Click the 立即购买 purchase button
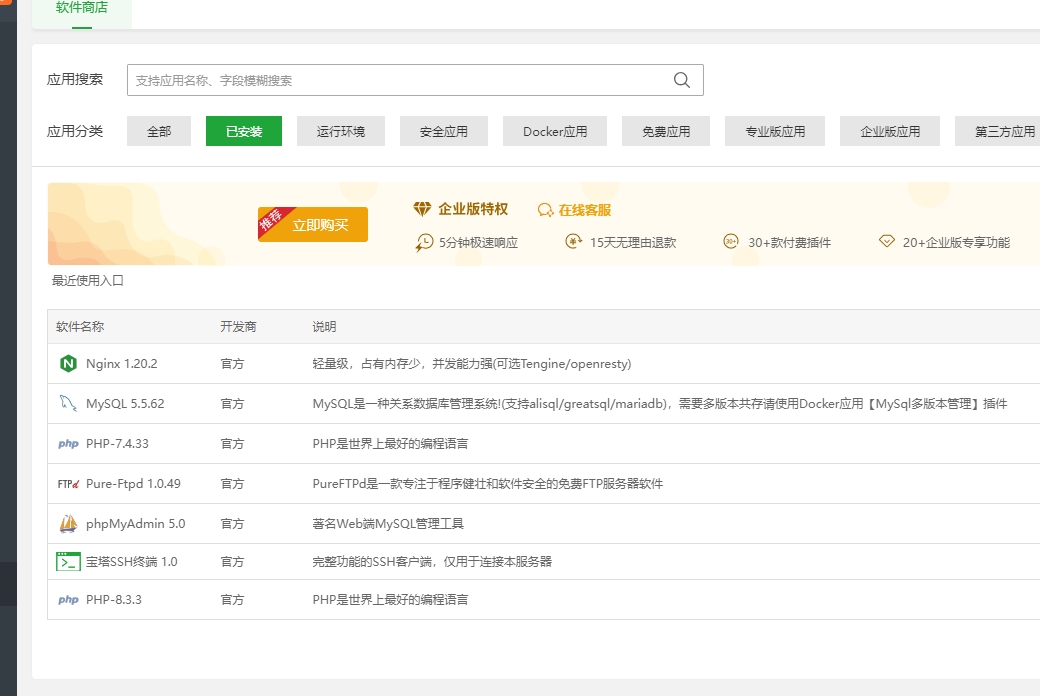Screen dimensions: 1040x696 coord(313,224)
